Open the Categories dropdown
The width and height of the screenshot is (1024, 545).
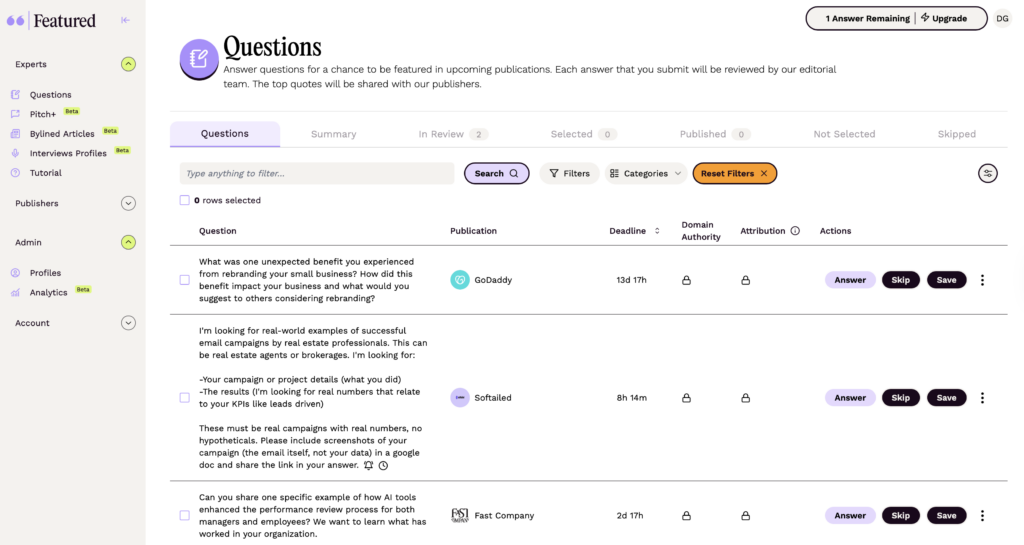646,173
